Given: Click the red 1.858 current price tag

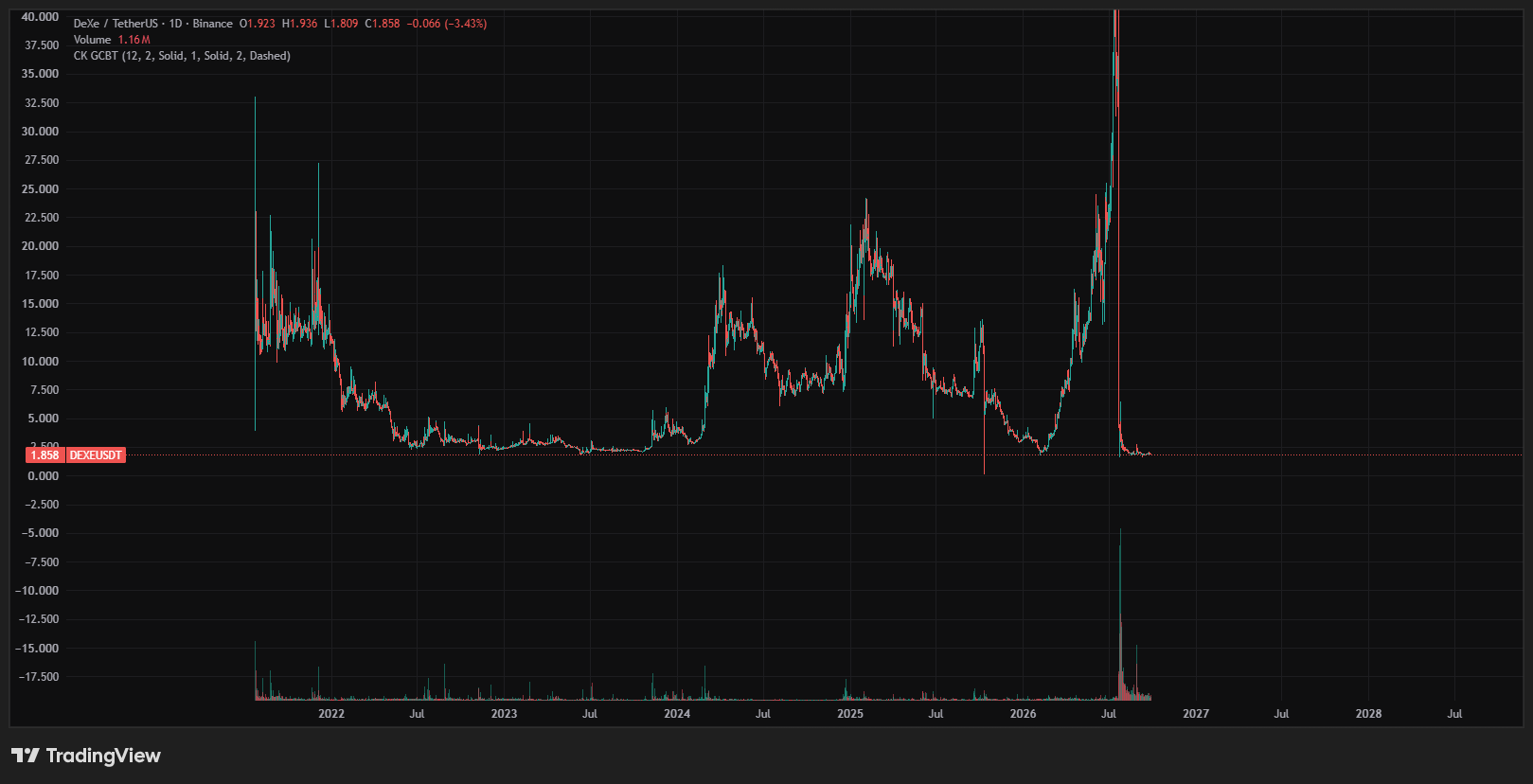Looking at the screenshot, I should pos(45,455).
